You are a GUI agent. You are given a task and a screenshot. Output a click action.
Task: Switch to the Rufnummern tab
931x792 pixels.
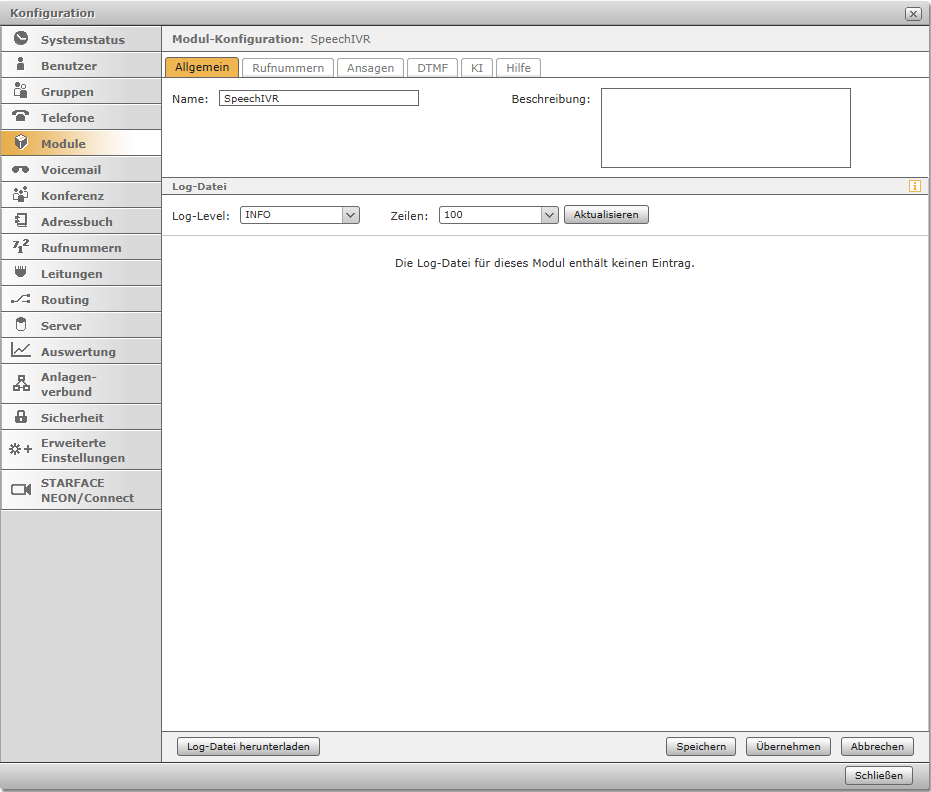[288, 68]
